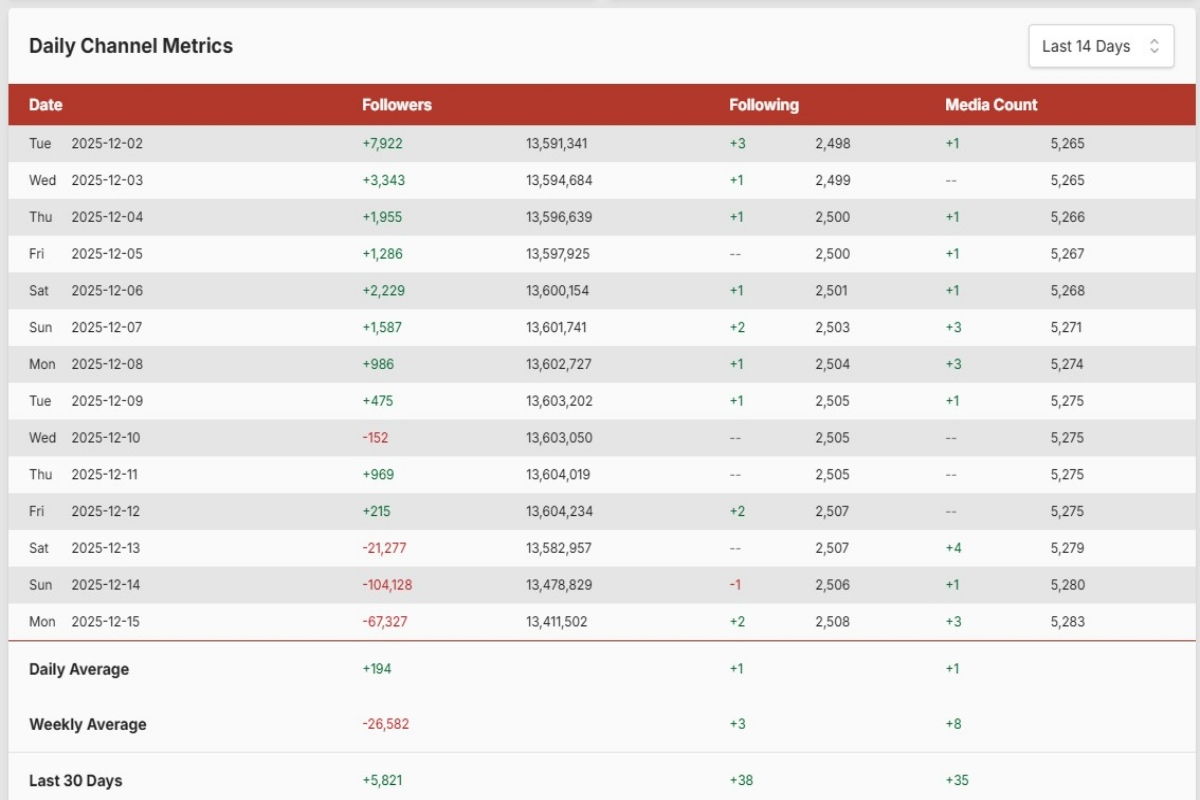This screenshot has height=800, width=1200.
Task: Click the -21,277 follower loss on Saturday
Action: coord(384,548)
